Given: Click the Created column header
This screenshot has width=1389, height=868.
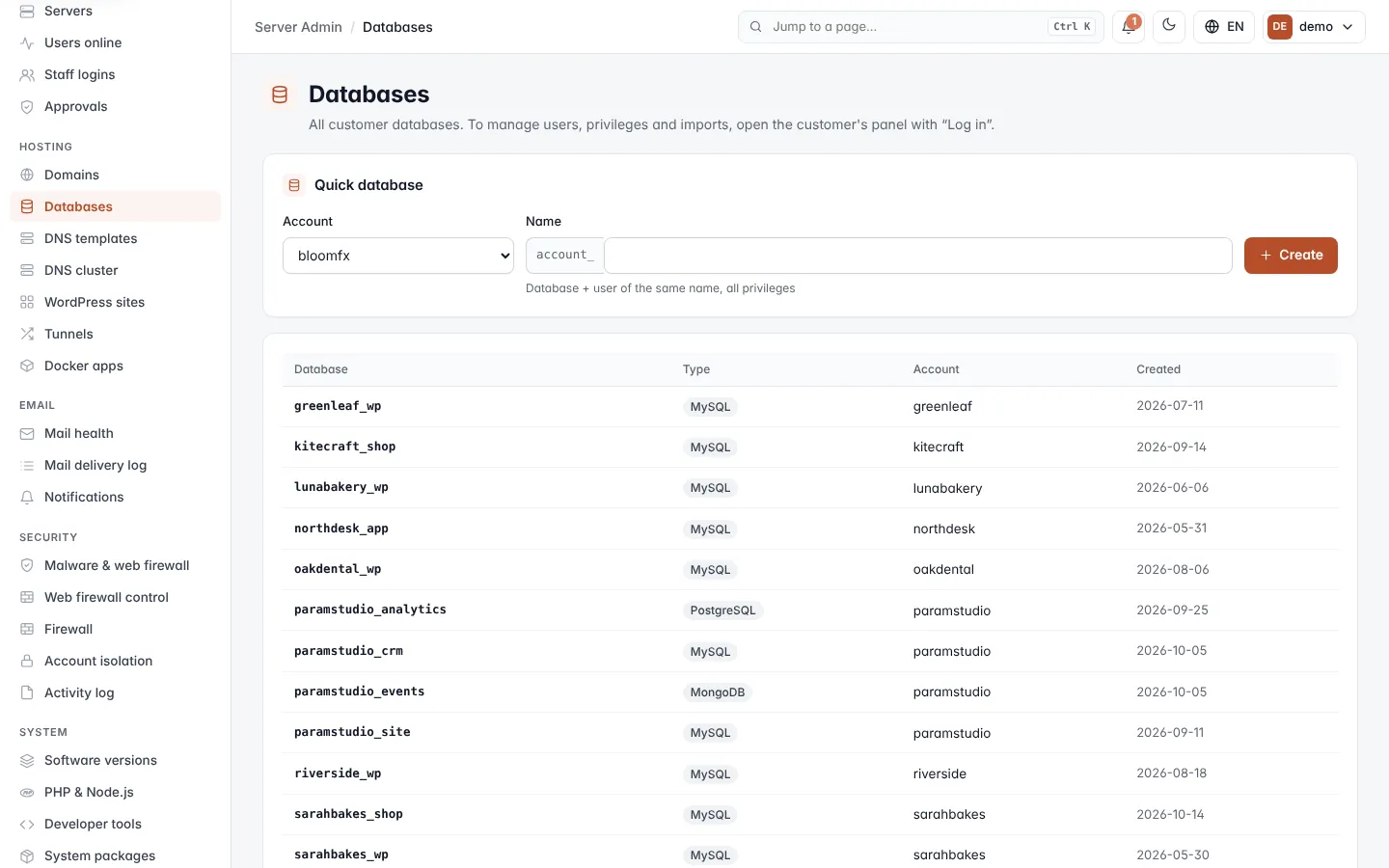Looking at the screenshot, I should tap(1158, 369).
